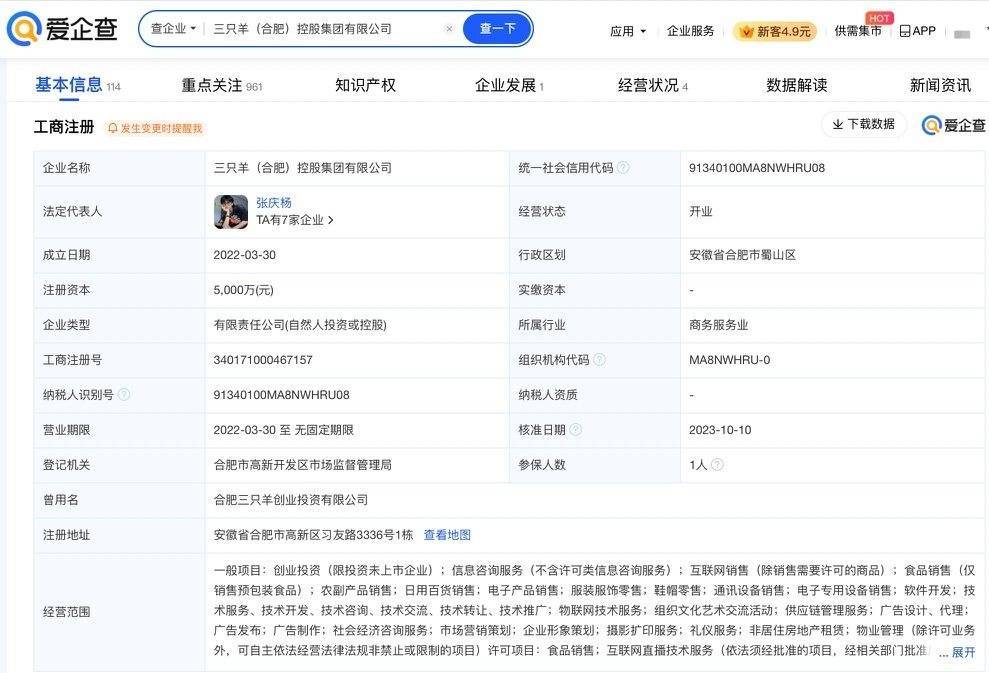
Task: Click the 工商注册号 value 340171000467157
Action: tap(263, 360)
